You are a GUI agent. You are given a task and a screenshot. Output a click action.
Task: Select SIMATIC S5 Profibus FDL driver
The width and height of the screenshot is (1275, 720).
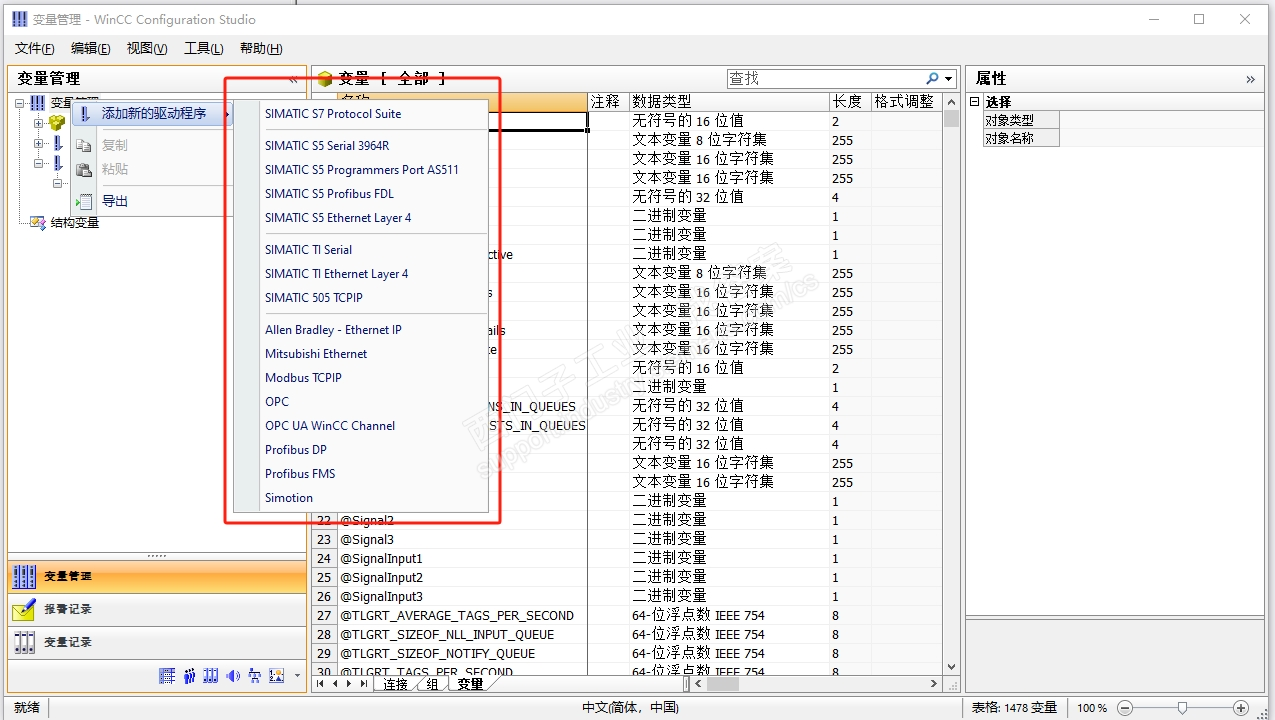tap(361, 193)
